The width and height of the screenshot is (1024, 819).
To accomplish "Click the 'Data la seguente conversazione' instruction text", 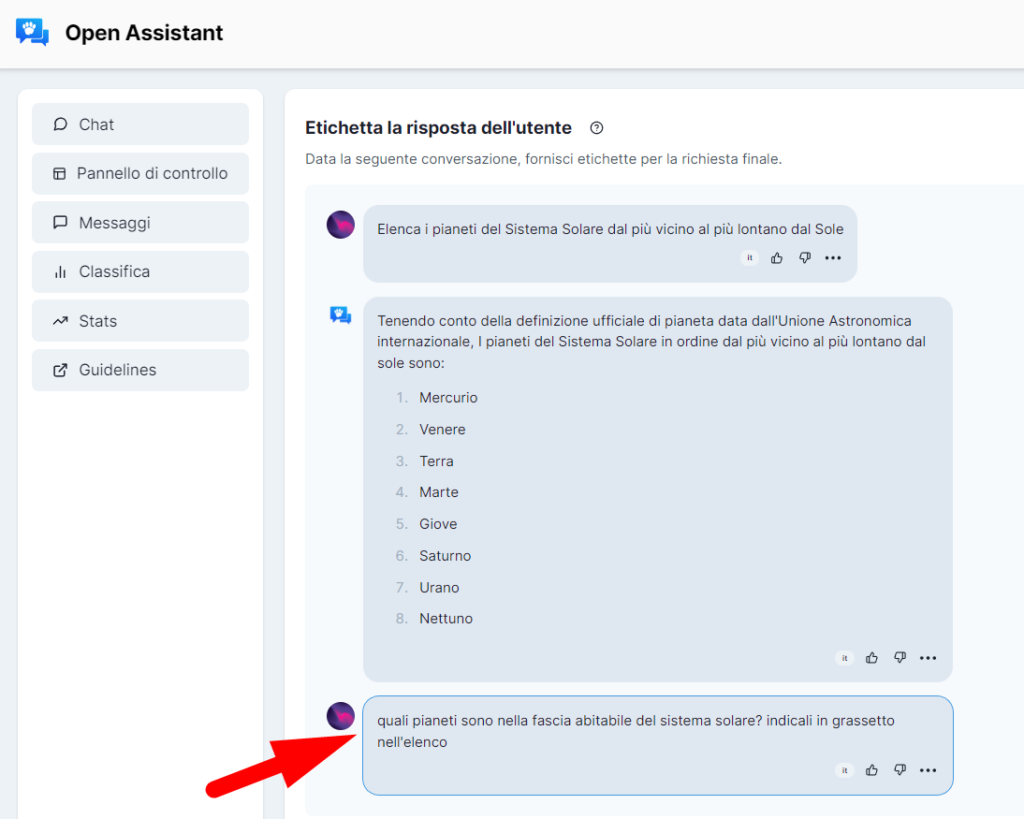I will [x=543, y=159].
